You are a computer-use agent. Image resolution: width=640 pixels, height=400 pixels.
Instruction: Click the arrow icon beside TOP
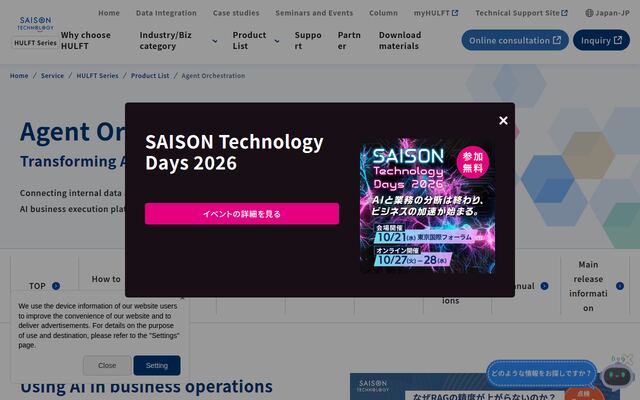(56, 286)
